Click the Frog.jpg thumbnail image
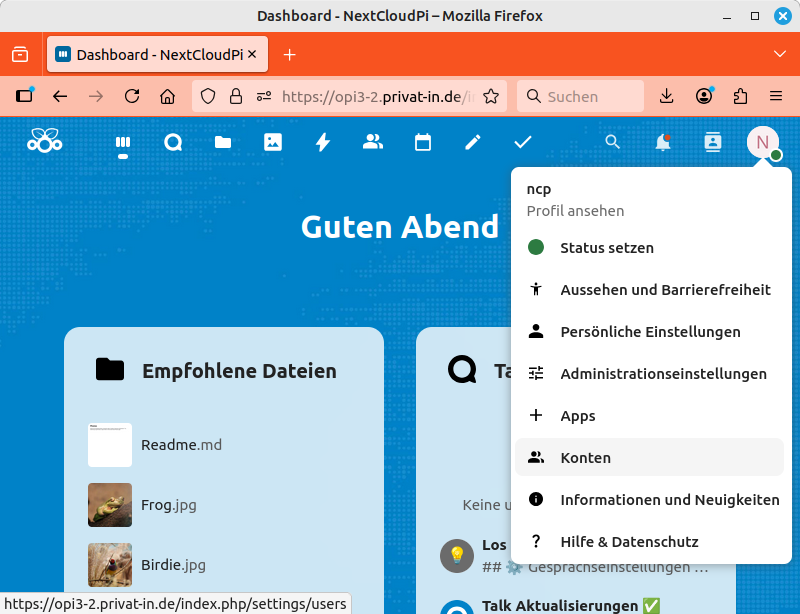800x614 pixels. (110, 505)
